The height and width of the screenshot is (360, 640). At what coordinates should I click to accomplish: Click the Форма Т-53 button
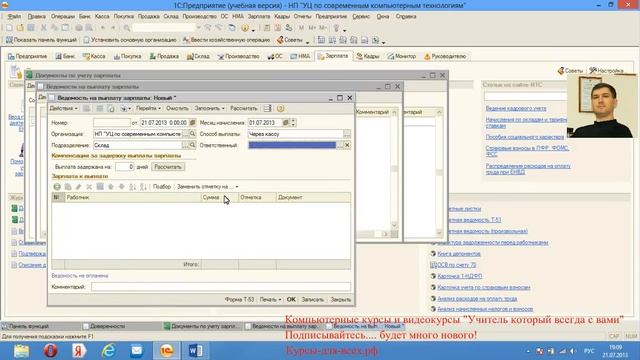(x=239, y=300)
